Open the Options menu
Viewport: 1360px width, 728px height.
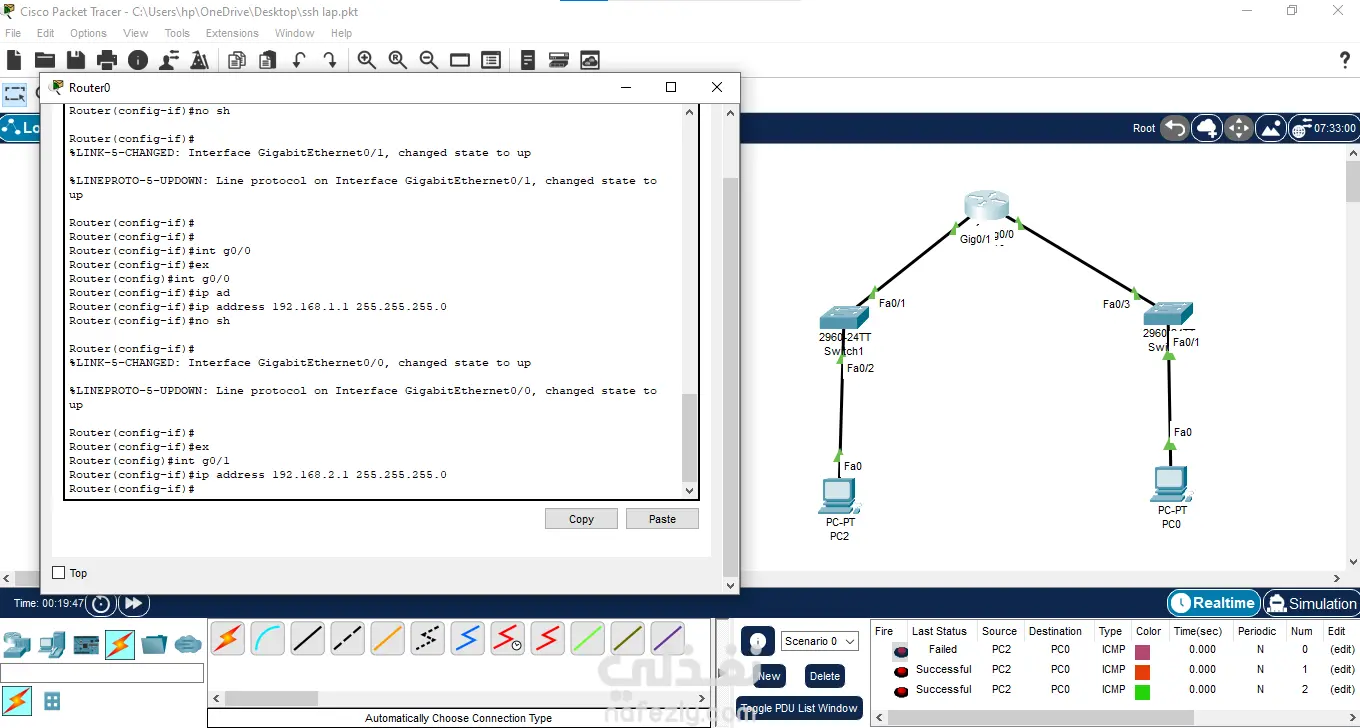click(88, 33)
